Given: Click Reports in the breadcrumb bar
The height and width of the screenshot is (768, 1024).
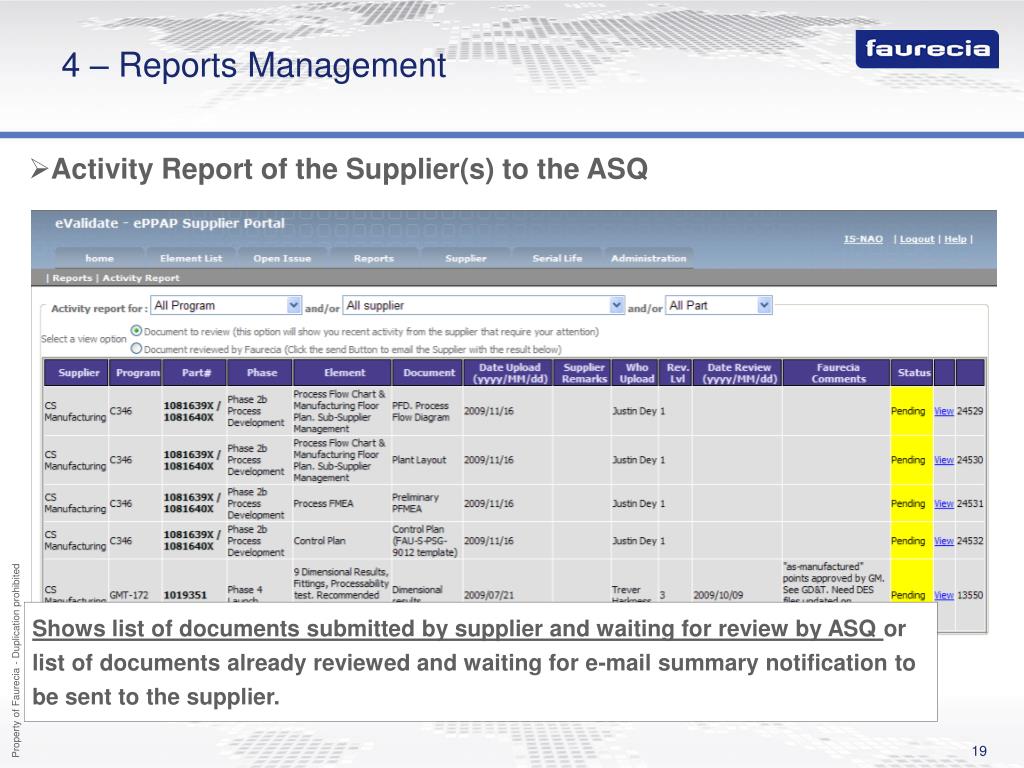Looking at the screenshot, I should (72, 278).
